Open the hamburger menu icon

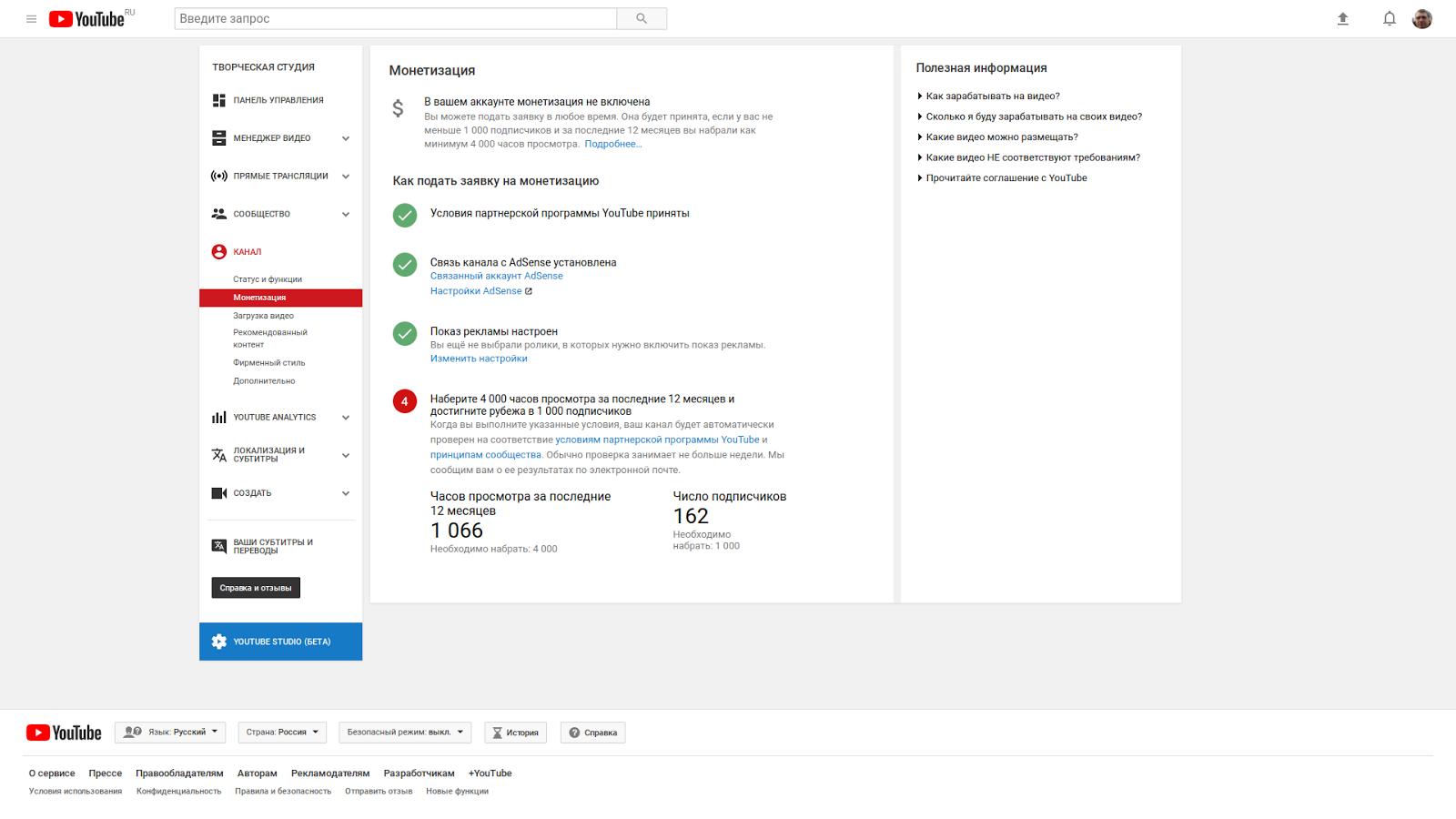coord(31,18)
